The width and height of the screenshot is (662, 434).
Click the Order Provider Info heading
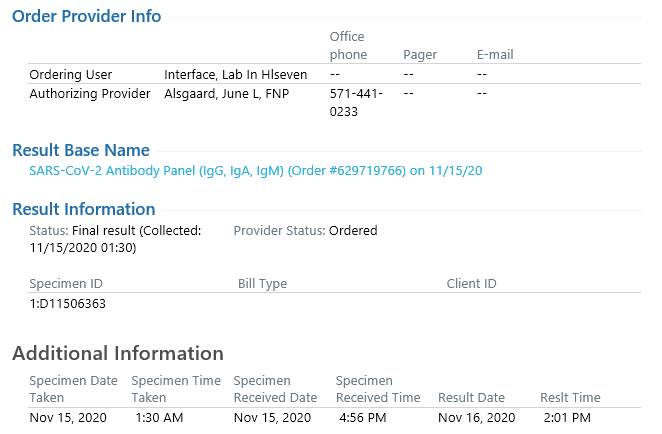pyautogui.click(x=87, y=16)
